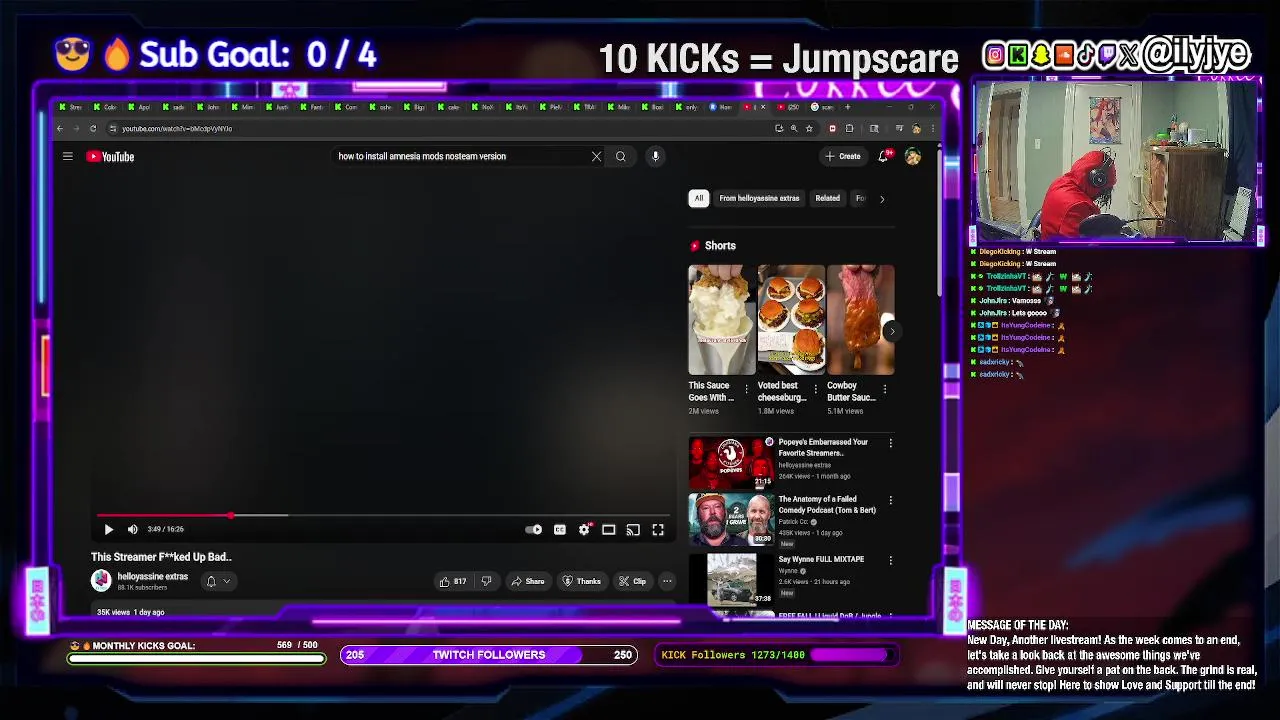Click the video title This Streamer F**ked Up Bad
The image size is (1280, 720).
tap(161, 557)
